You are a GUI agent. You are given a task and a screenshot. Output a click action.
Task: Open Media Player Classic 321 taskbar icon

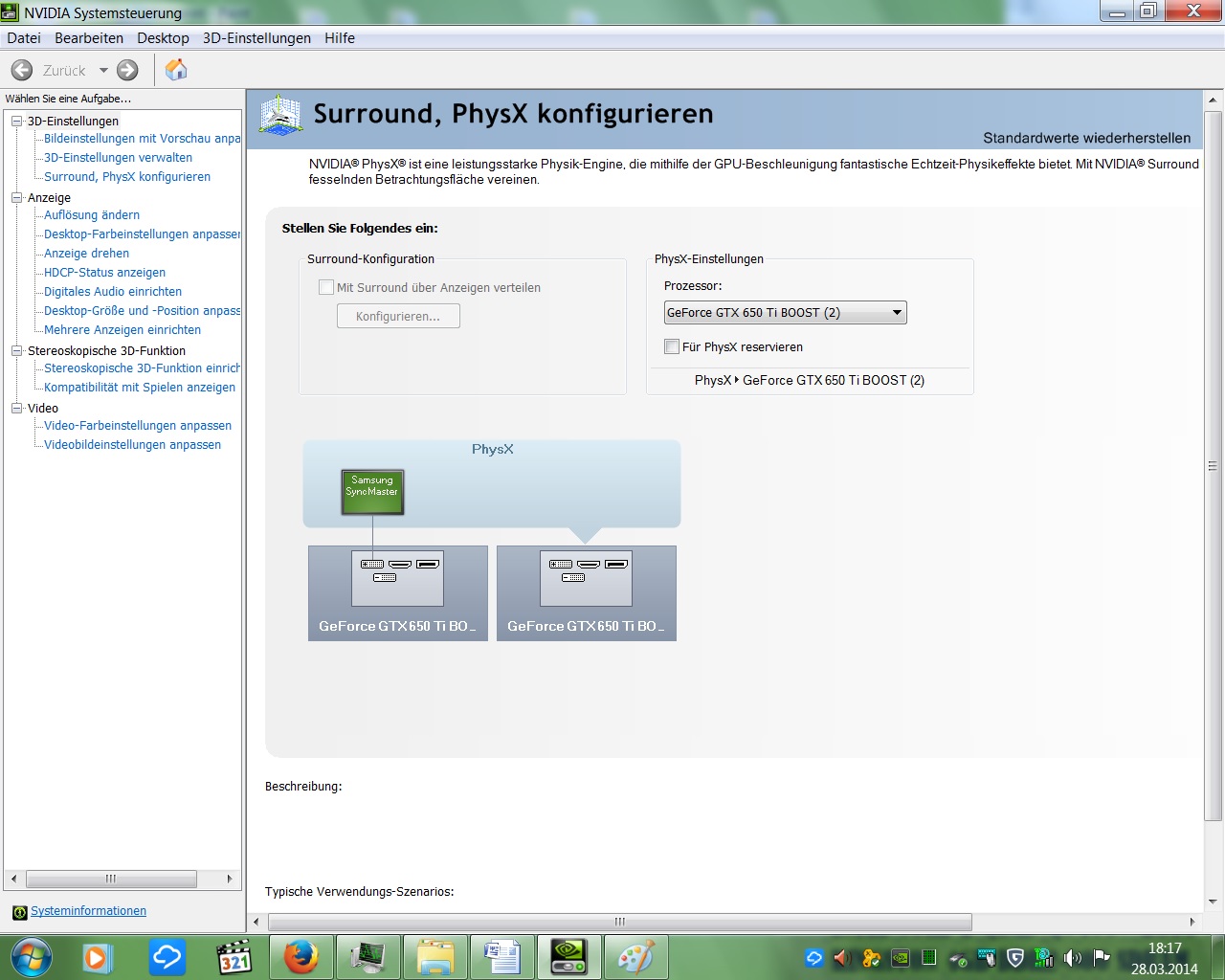click(x=234, y=957)
